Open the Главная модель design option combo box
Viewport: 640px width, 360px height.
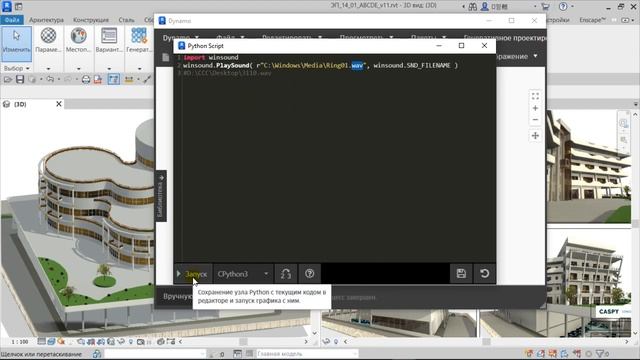(x=307, y=354)
